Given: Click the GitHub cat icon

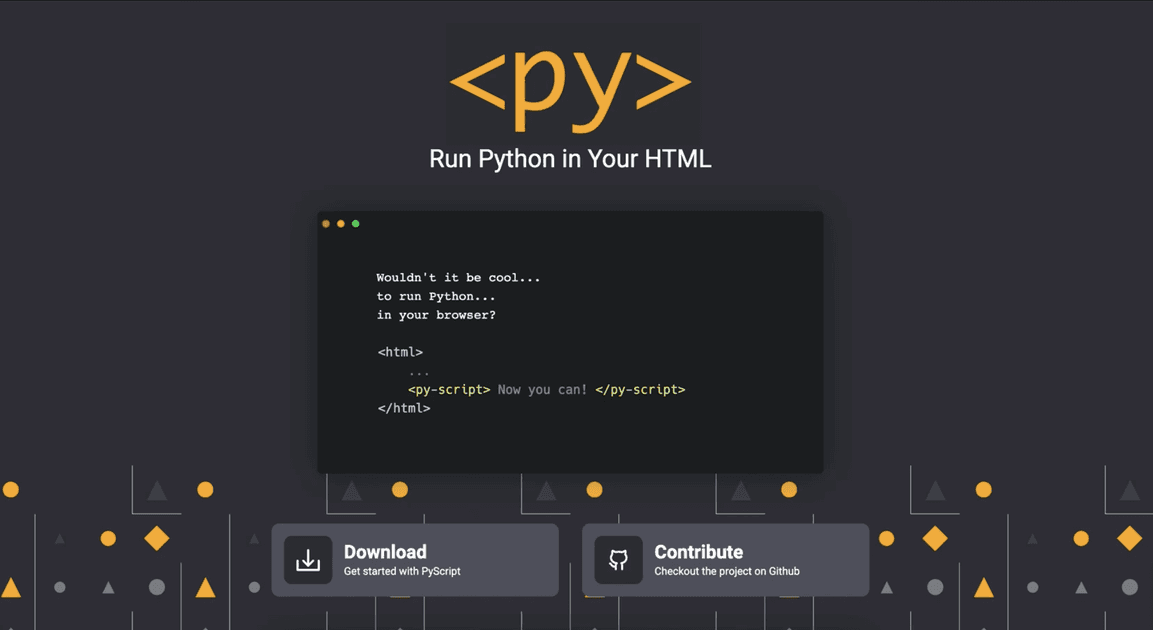Looking at the screenshot, I should tap(618, 560).
